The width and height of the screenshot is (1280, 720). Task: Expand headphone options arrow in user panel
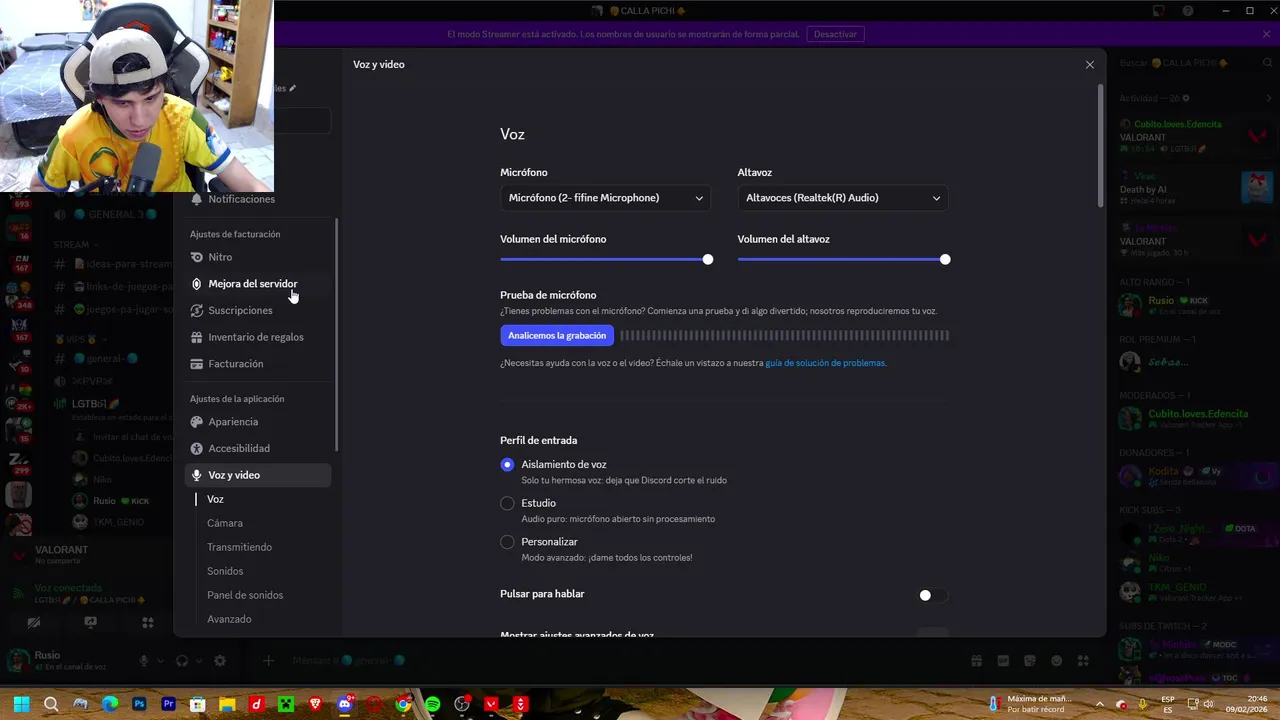tap(198, 661)
